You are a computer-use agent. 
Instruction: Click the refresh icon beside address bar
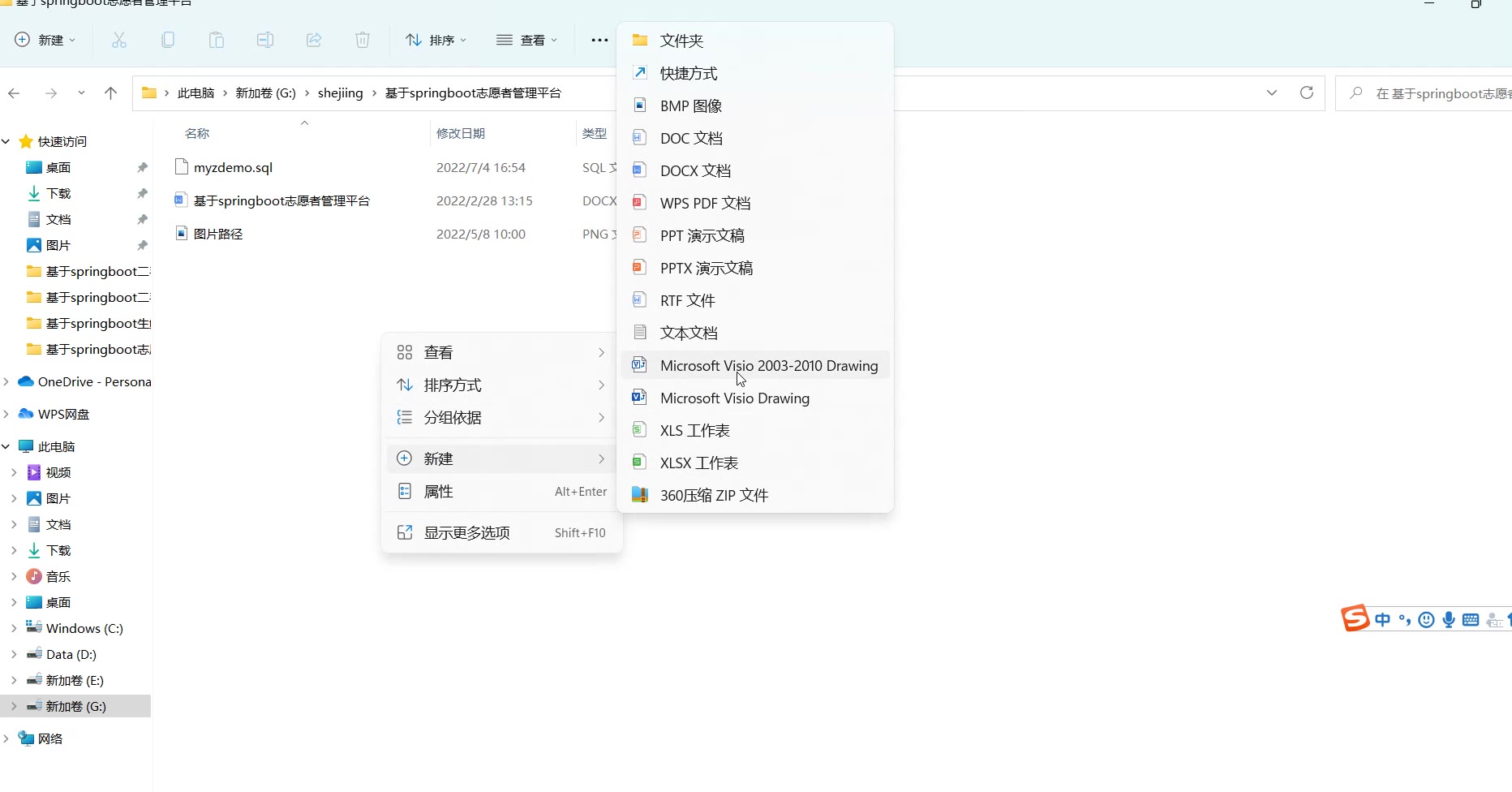click(1306, 93)
